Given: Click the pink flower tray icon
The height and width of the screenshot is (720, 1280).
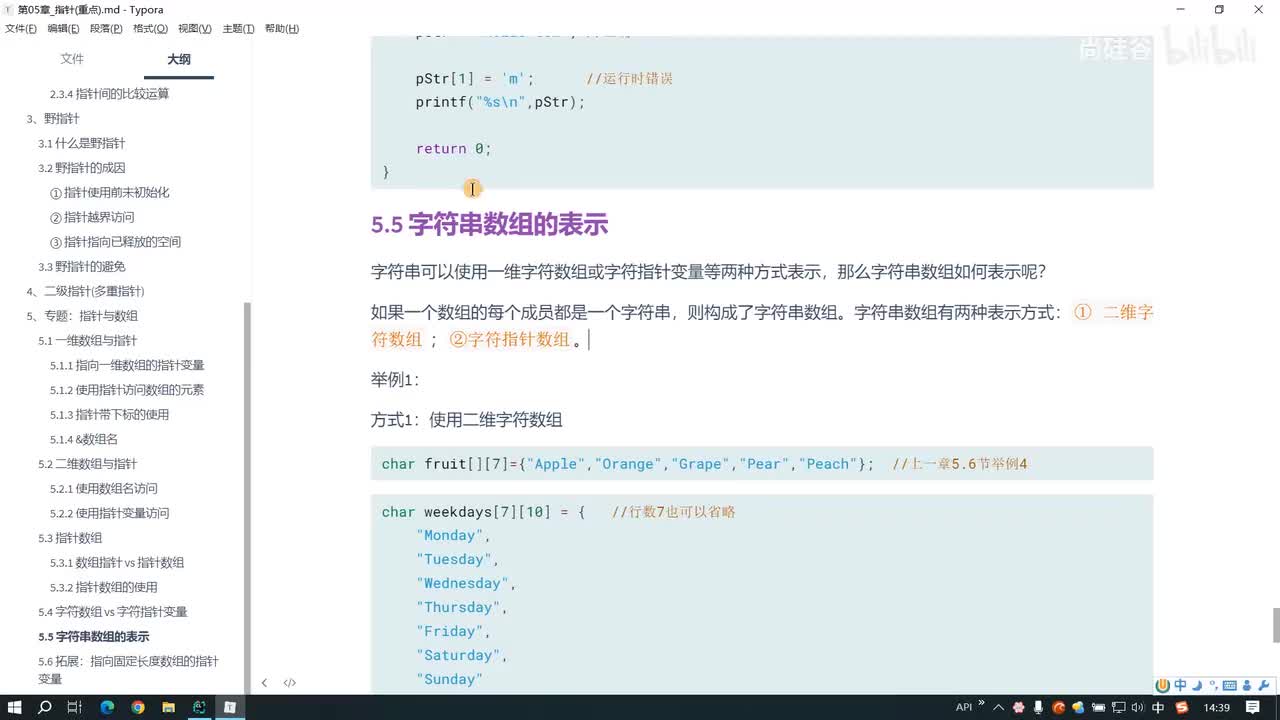Looking at the screenshot, I should point(1018,707).
